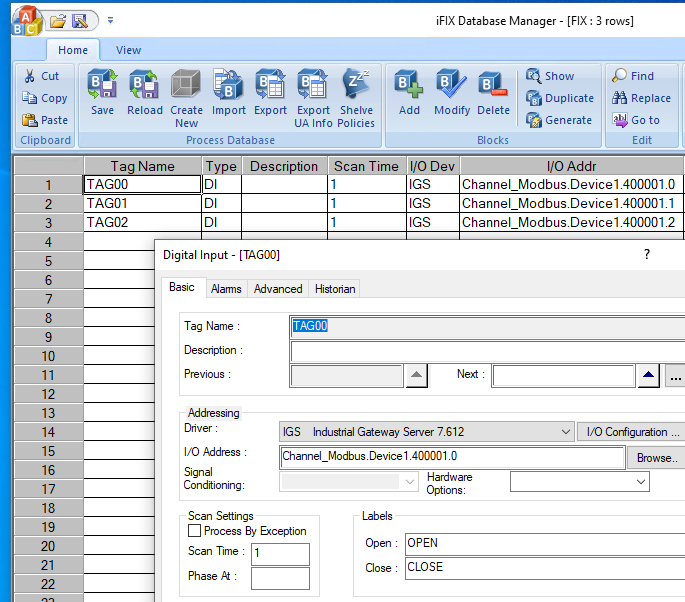Click Show block in ribbon
This screenshot has width=685, height=602.
[550, 76]
